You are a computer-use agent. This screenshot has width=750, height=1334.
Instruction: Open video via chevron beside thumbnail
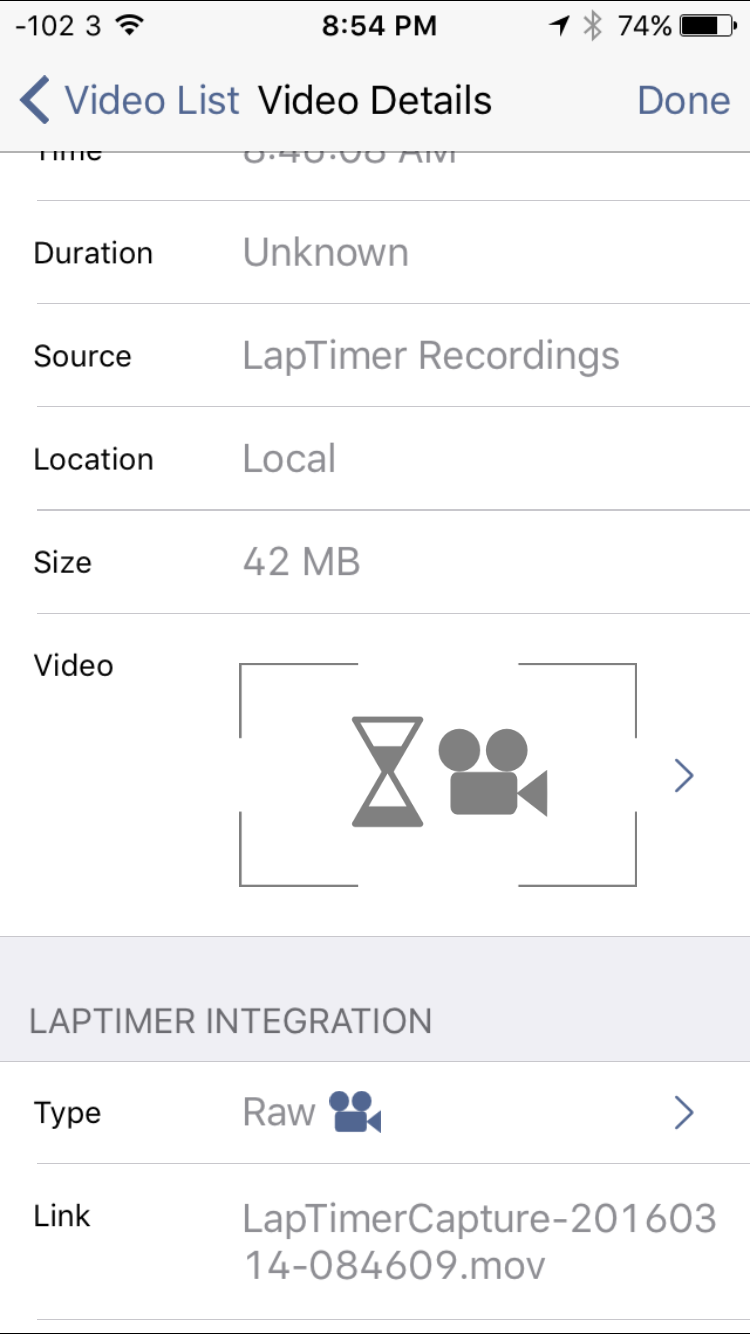[684, 775]
